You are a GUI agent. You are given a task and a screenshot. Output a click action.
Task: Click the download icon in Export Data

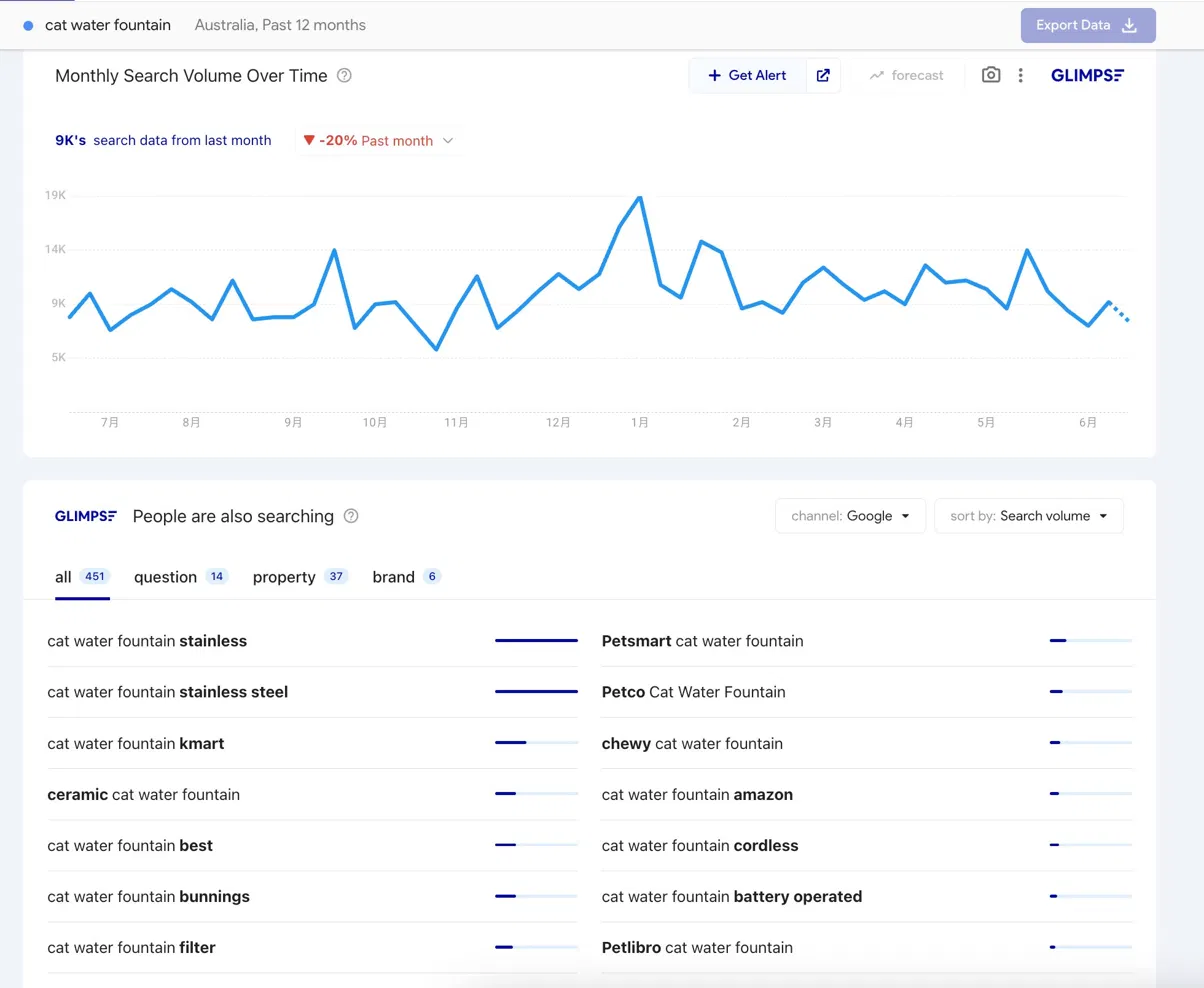coord(1130,25)
